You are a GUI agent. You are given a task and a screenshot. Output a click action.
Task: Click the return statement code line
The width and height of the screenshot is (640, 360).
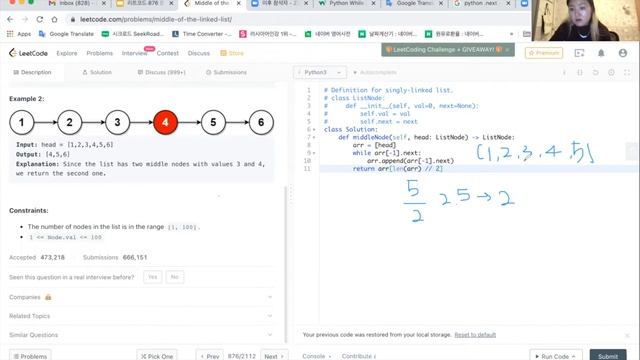coord(398,169)
